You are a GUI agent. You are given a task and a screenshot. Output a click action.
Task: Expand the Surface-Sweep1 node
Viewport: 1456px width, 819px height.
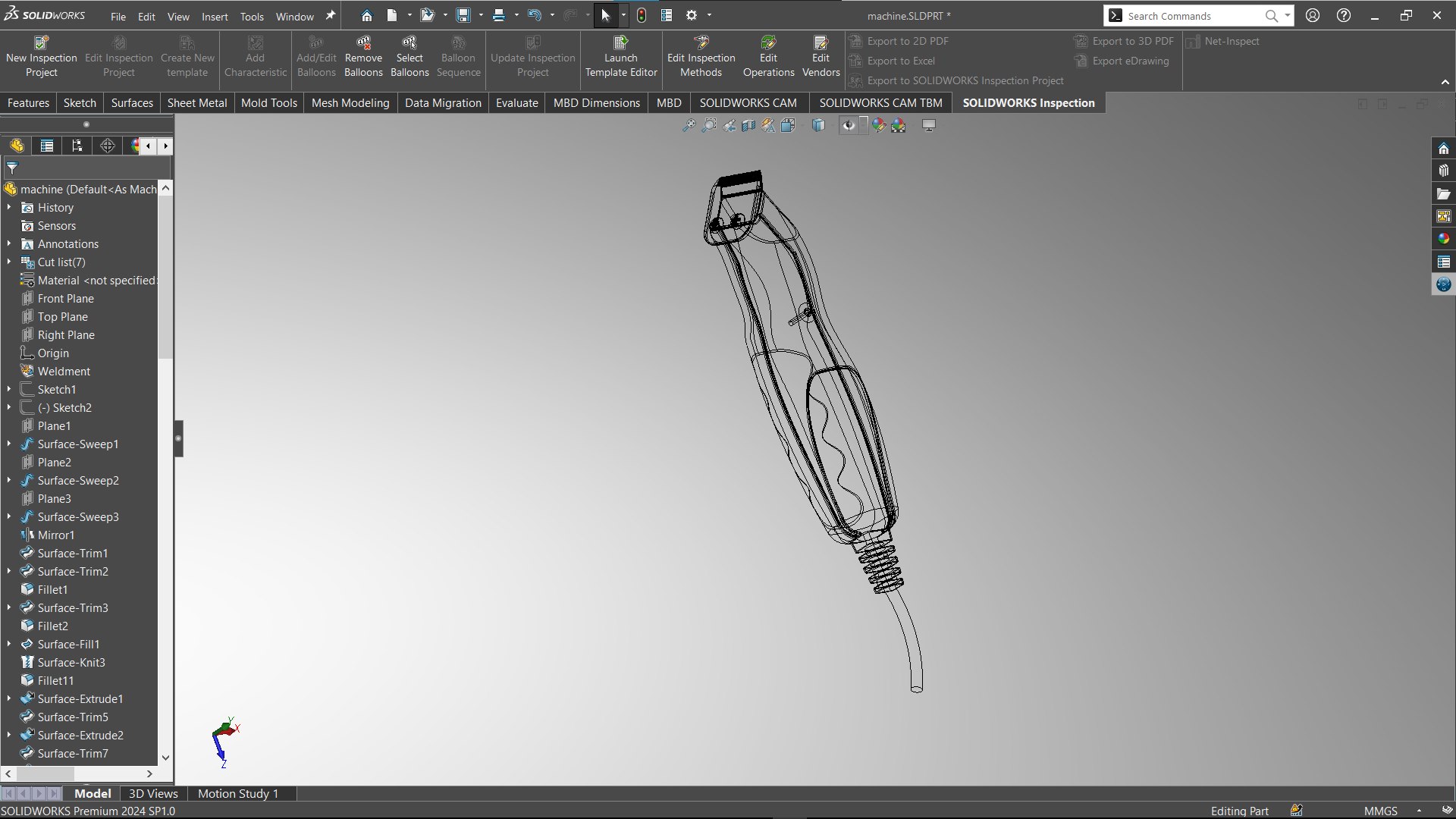pyautogui.click(x=9, y=444)
